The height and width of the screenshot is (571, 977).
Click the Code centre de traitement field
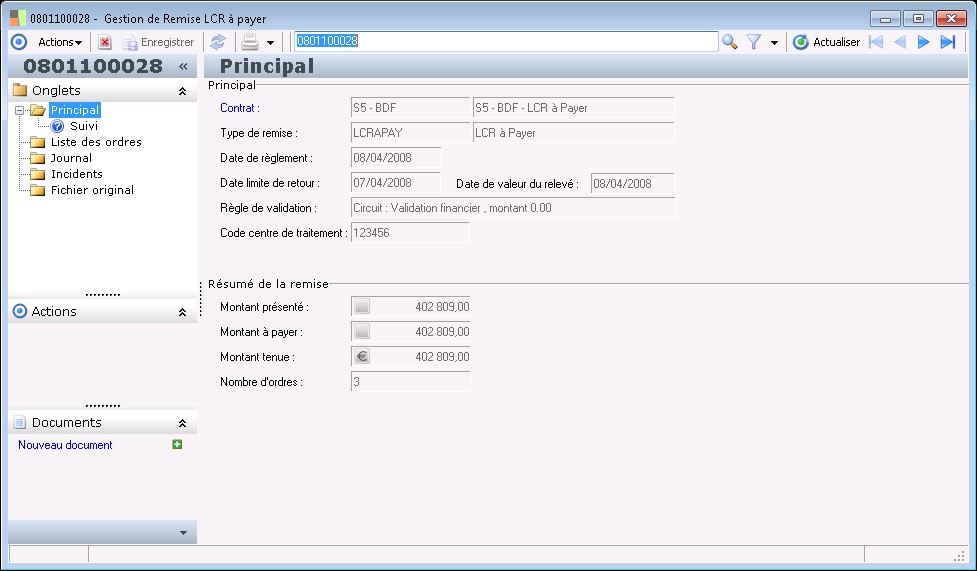410,233
